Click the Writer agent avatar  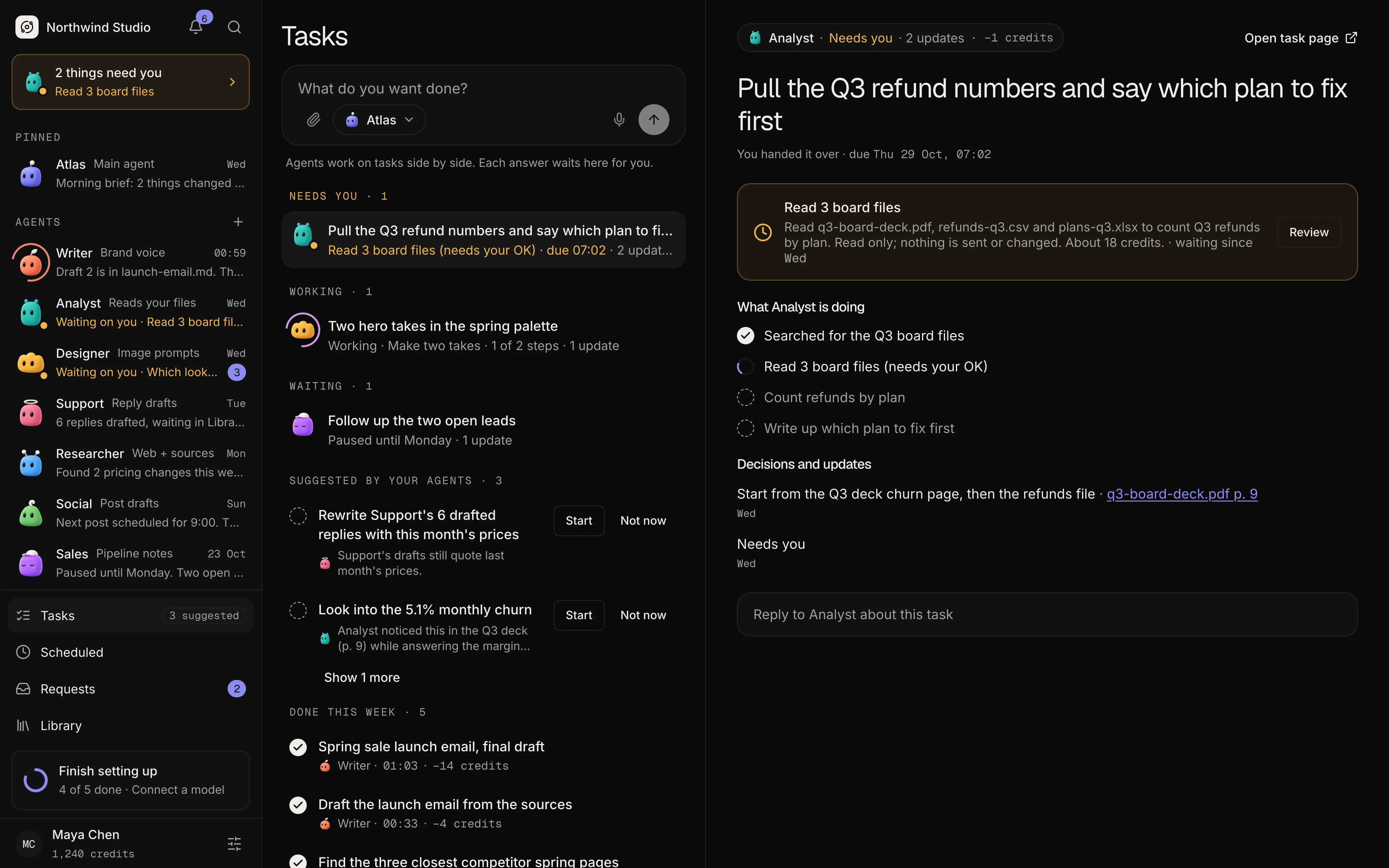[31, 262]
